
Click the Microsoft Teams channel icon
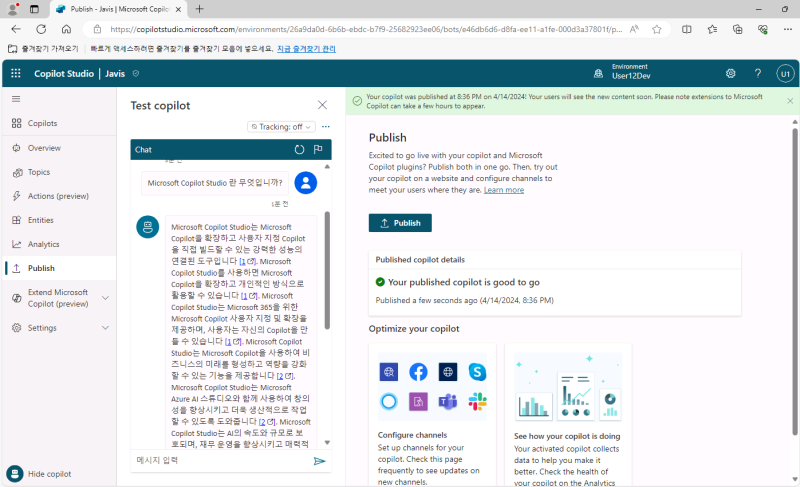[448, 402]
